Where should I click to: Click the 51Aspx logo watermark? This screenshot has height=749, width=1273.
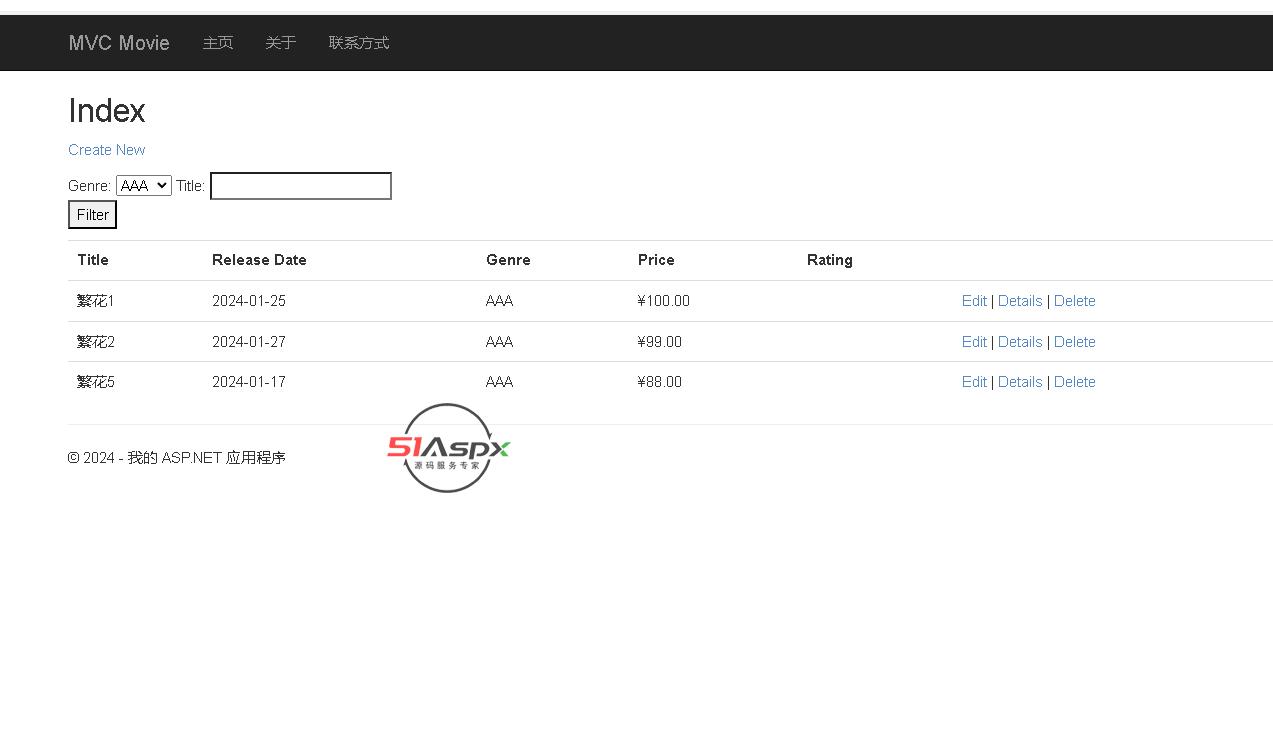(x=448, y=448)
